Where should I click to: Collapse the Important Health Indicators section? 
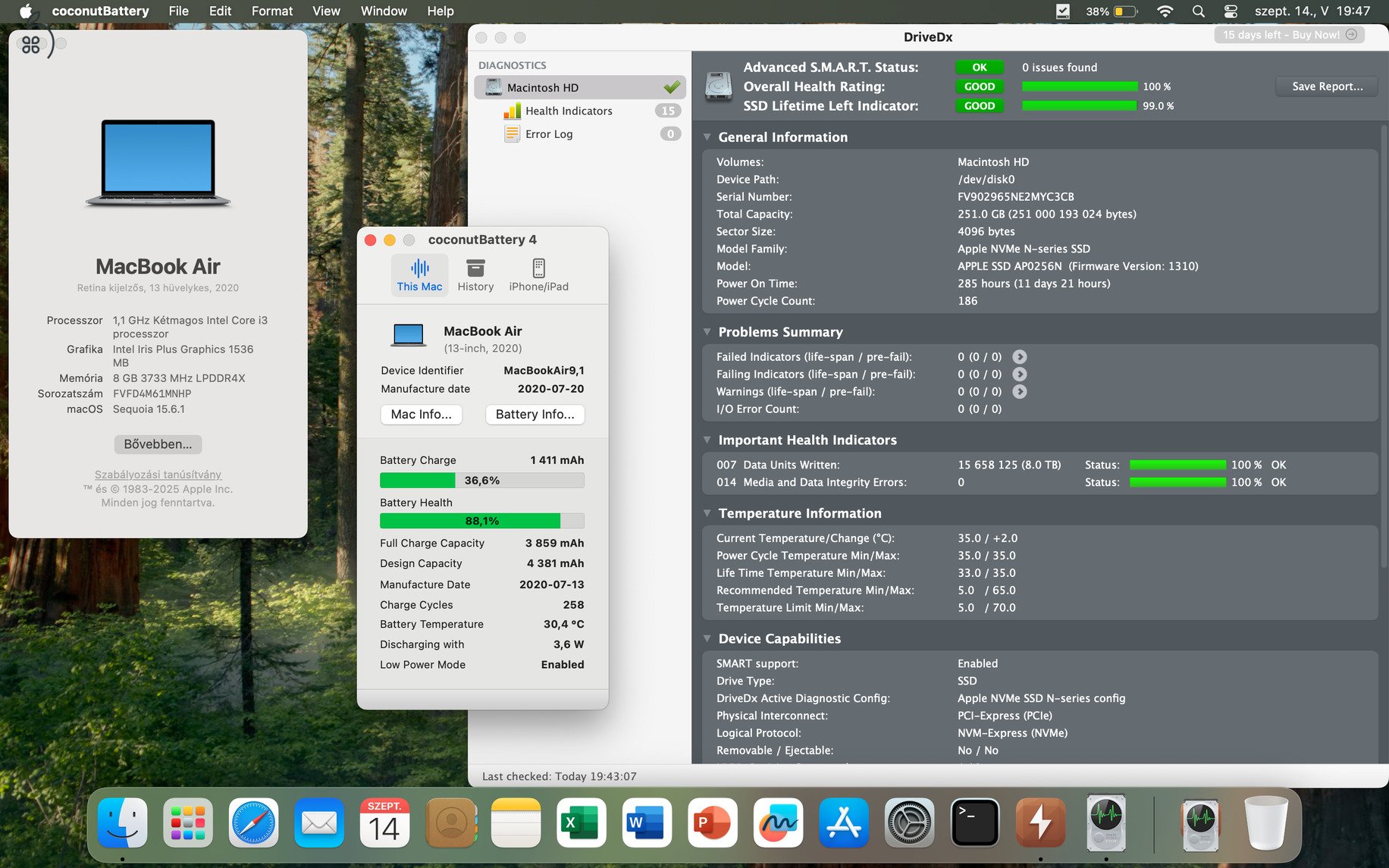(x=707, y=440)
